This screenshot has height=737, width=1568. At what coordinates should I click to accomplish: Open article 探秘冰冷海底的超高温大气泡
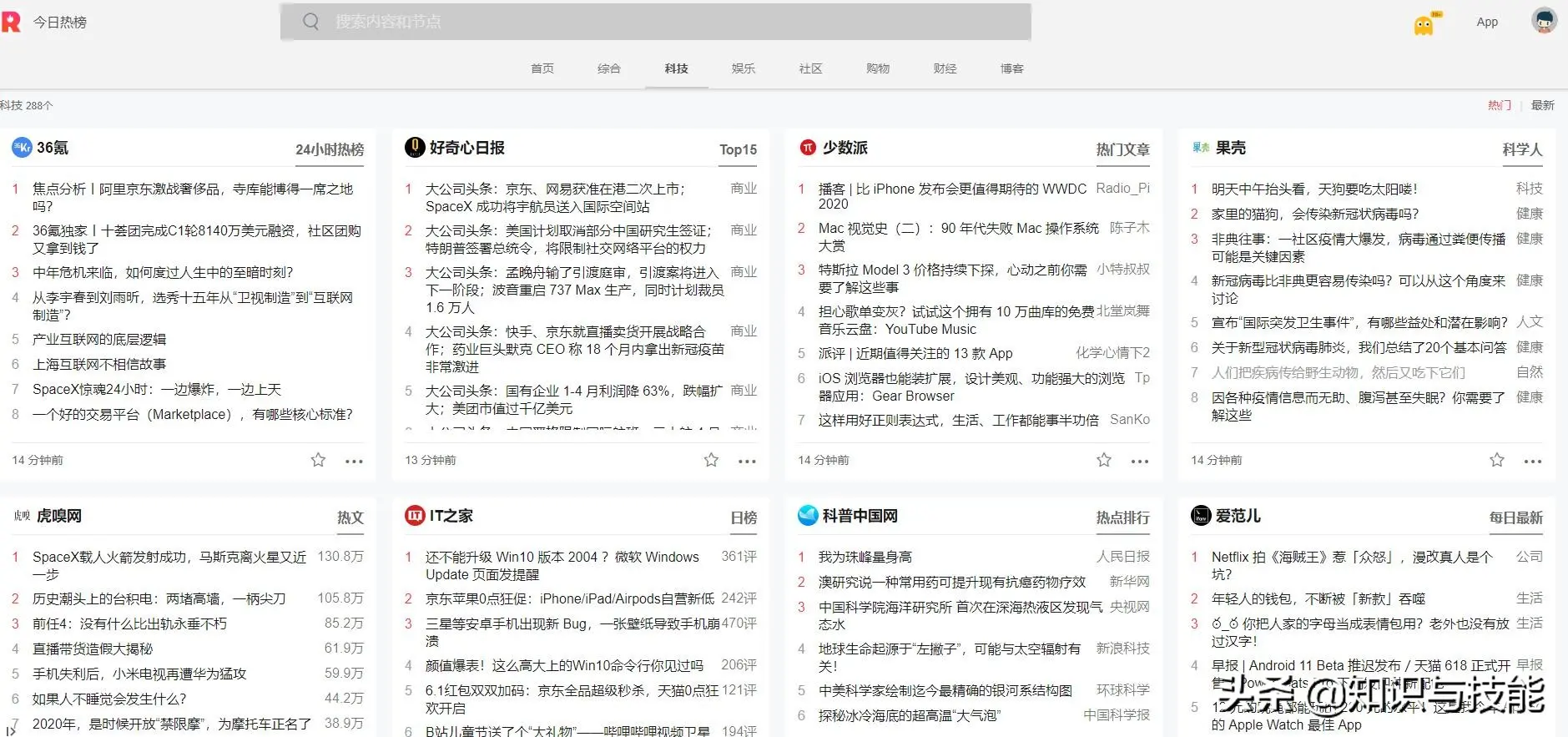(x=910, y=716)
